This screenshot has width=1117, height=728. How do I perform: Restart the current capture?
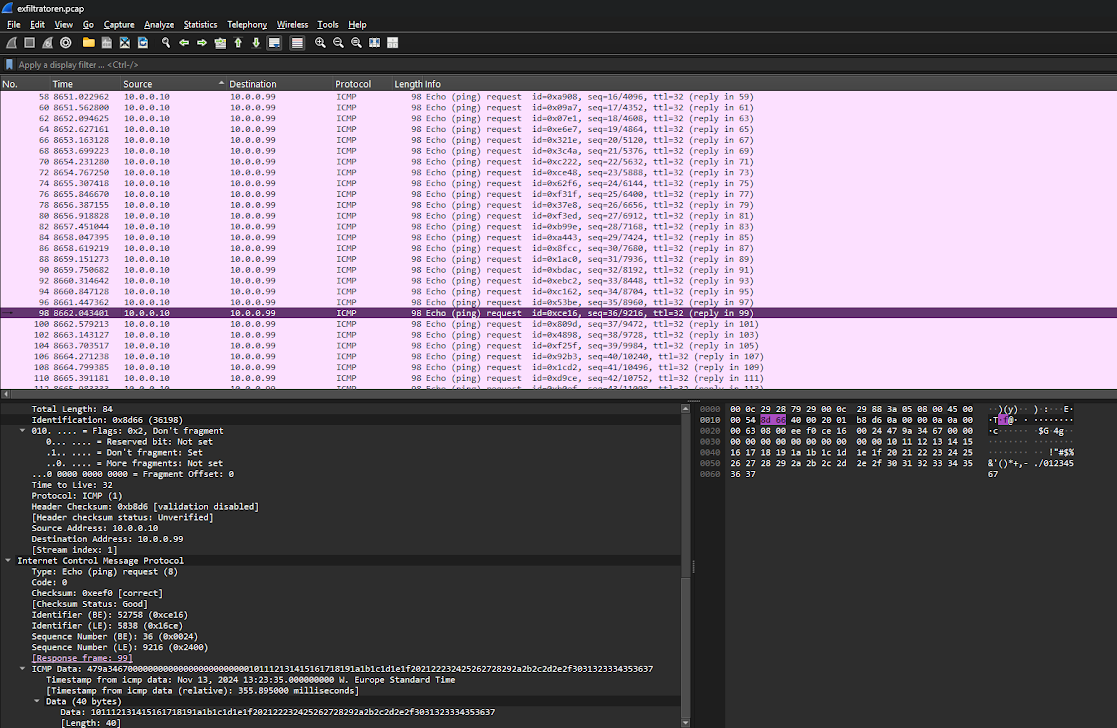click(48, 43)
